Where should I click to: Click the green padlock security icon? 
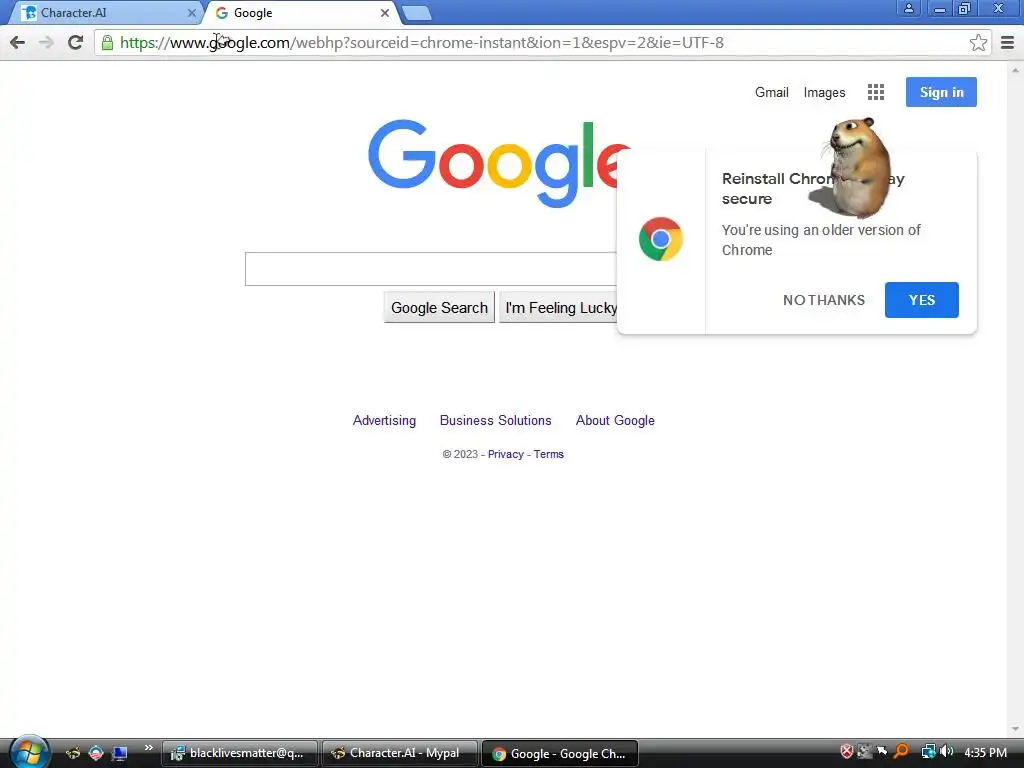108,43
